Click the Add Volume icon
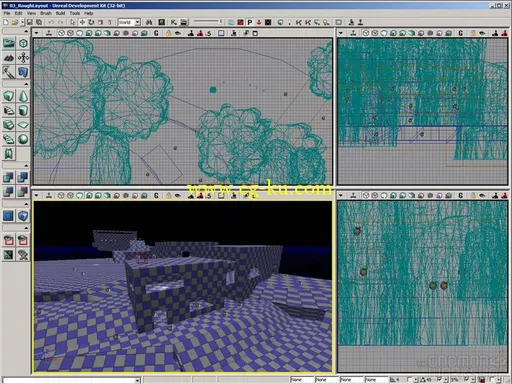 tap(23, 216)
